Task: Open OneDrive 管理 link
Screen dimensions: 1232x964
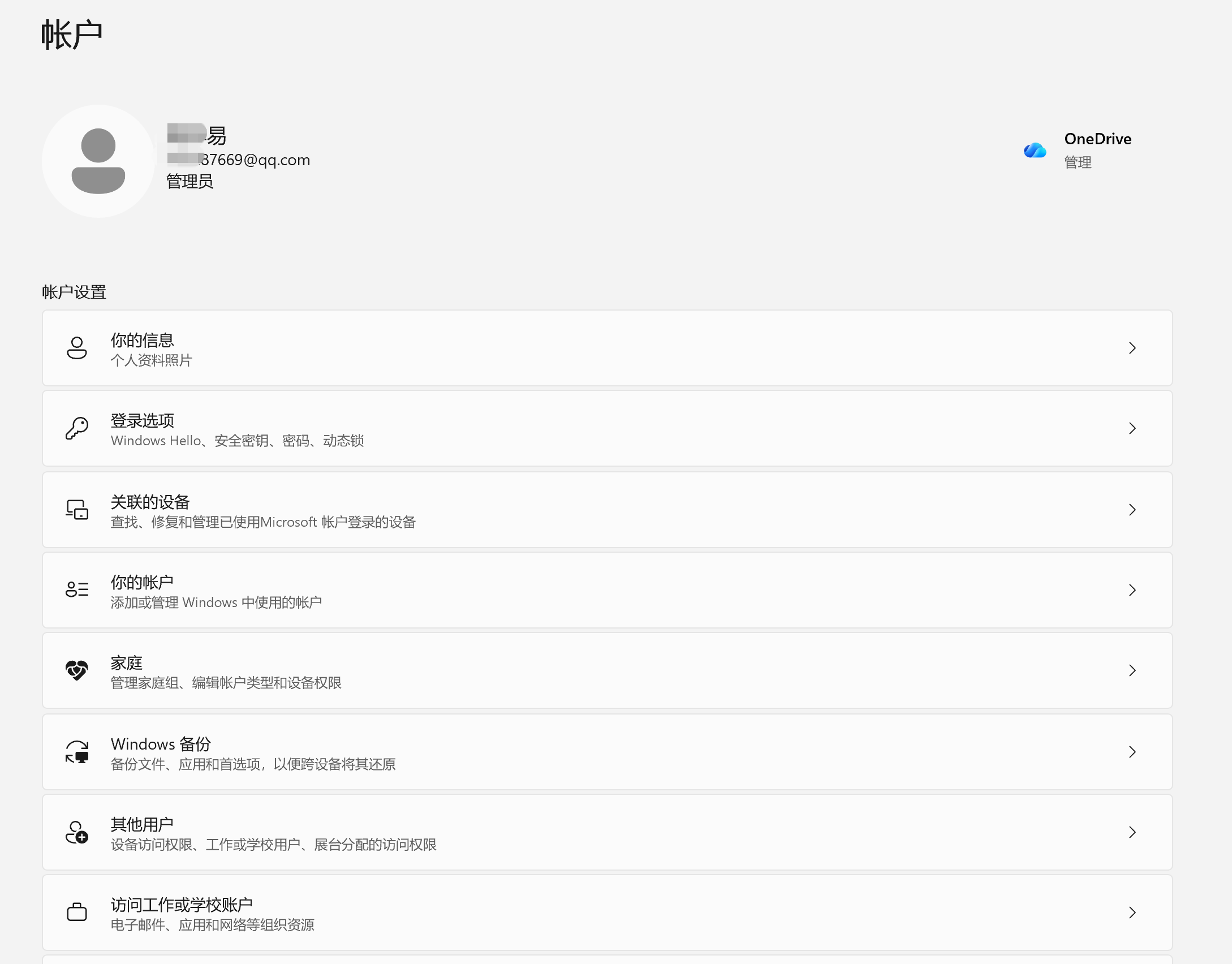Action: [1078, 162]
